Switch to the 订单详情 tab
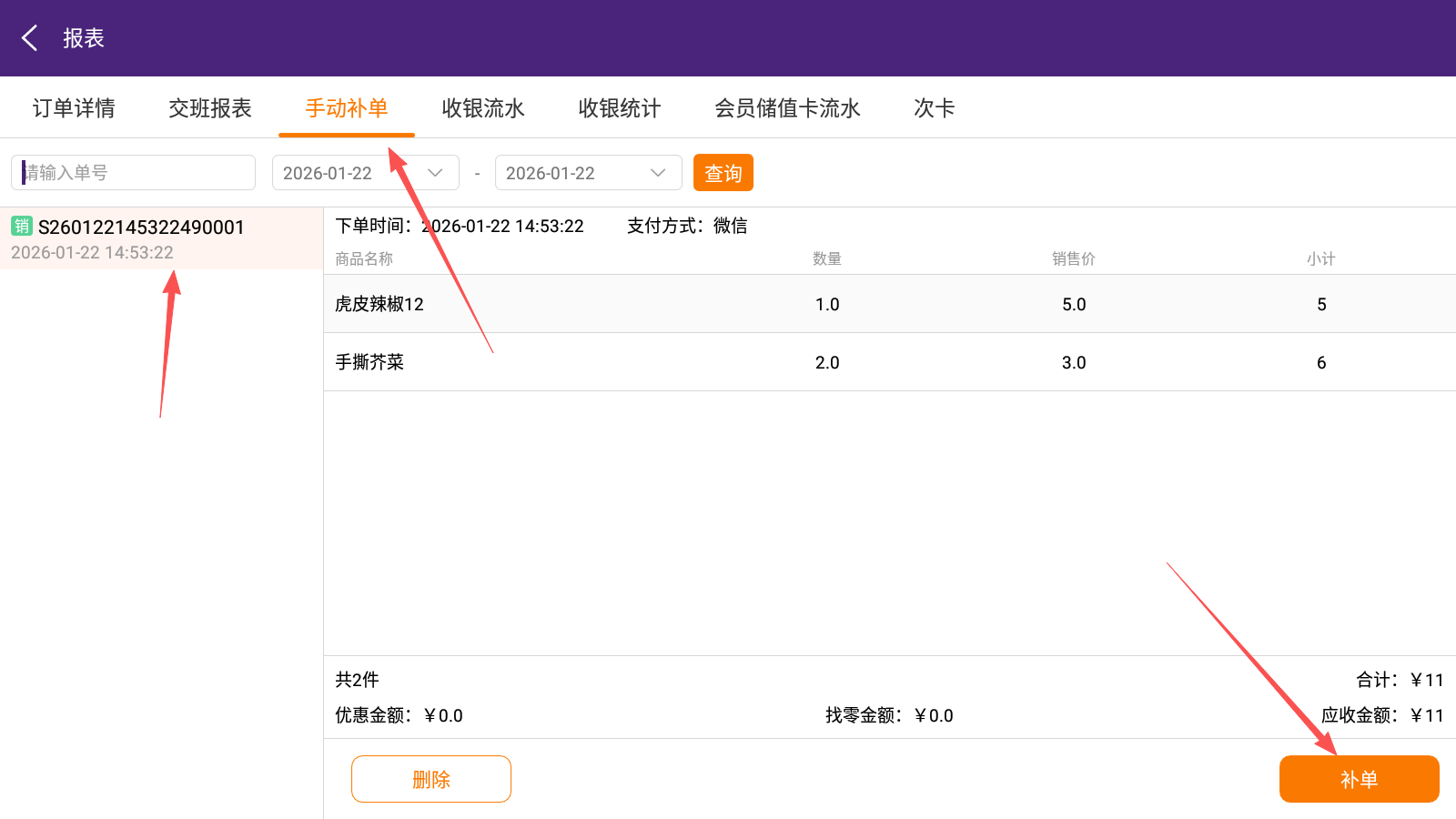This screenshot has height=819, width=1456. coord(74,108)
